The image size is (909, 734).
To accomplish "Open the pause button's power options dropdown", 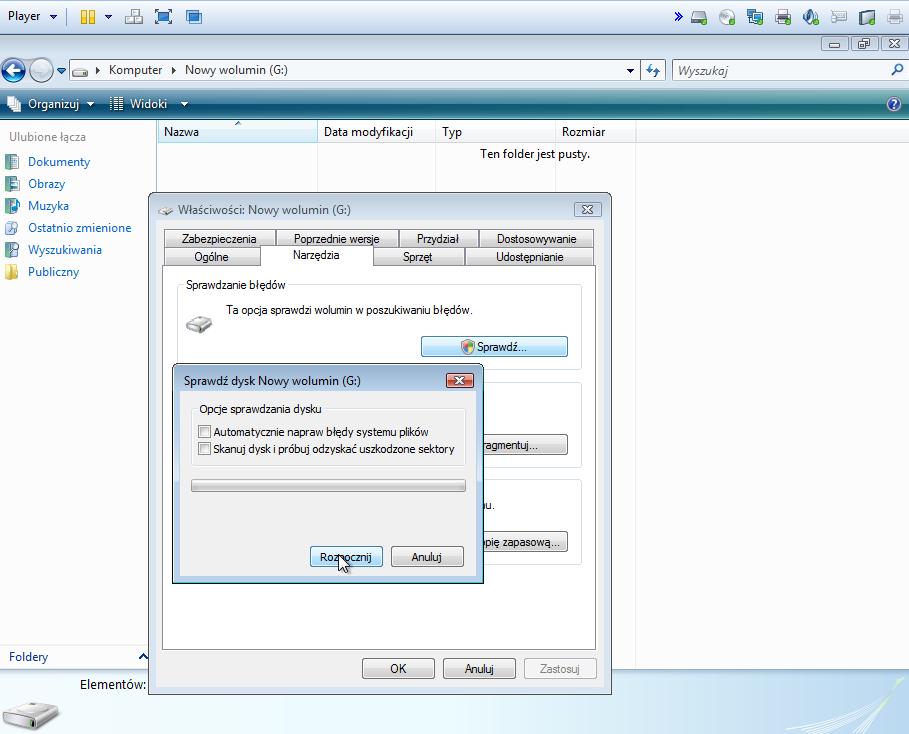I will tap(108, 17).
